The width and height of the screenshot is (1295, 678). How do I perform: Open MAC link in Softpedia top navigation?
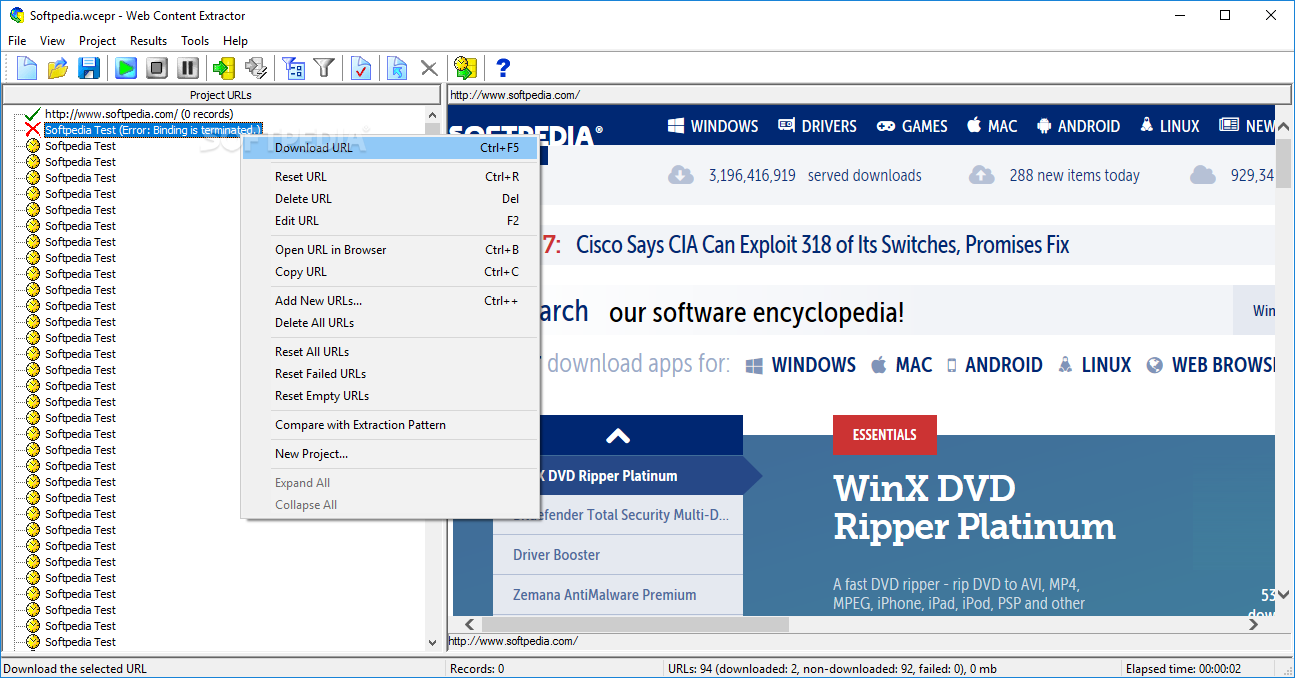pos(992,126)
